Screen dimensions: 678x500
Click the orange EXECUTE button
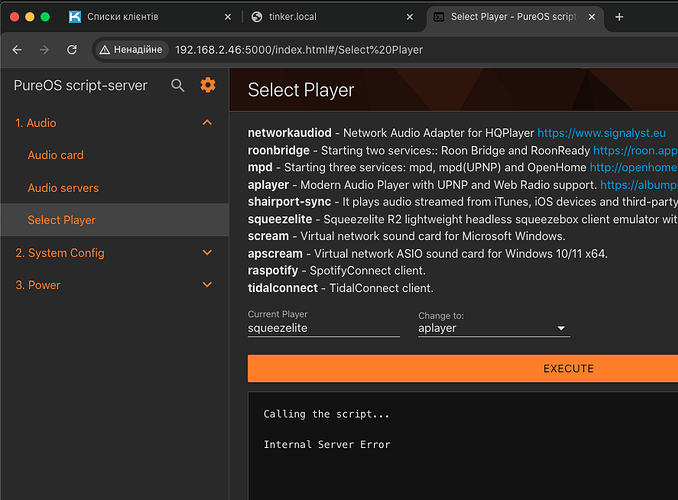463,369
